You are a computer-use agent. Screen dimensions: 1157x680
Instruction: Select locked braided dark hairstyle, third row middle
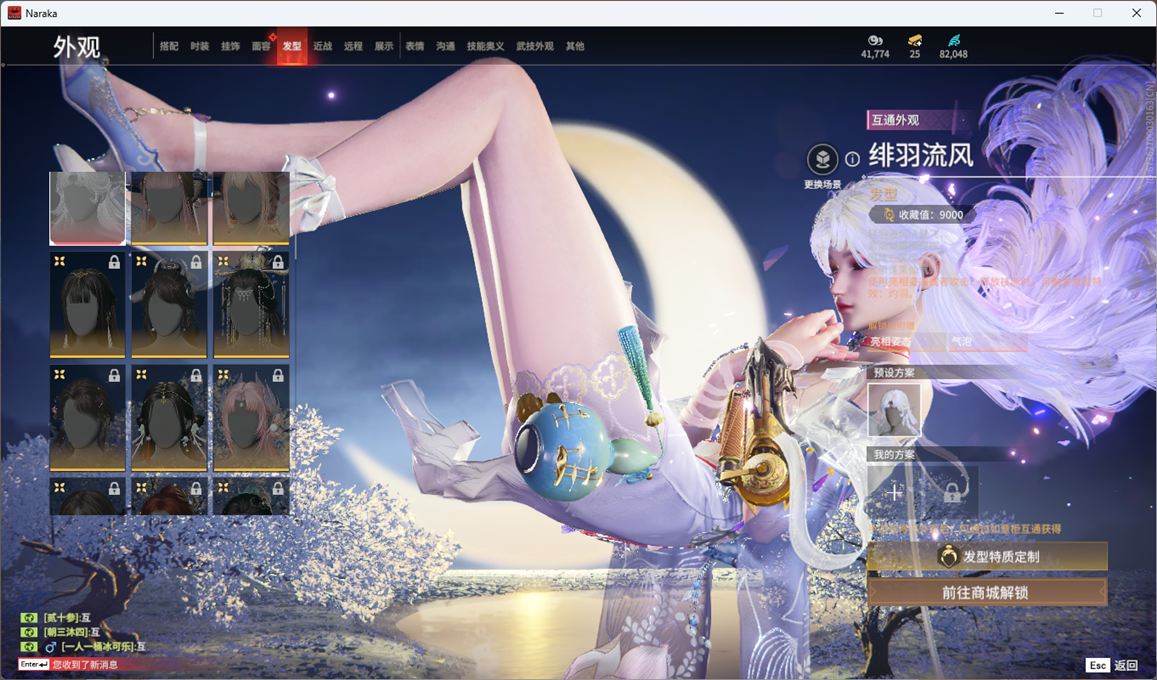169,418
